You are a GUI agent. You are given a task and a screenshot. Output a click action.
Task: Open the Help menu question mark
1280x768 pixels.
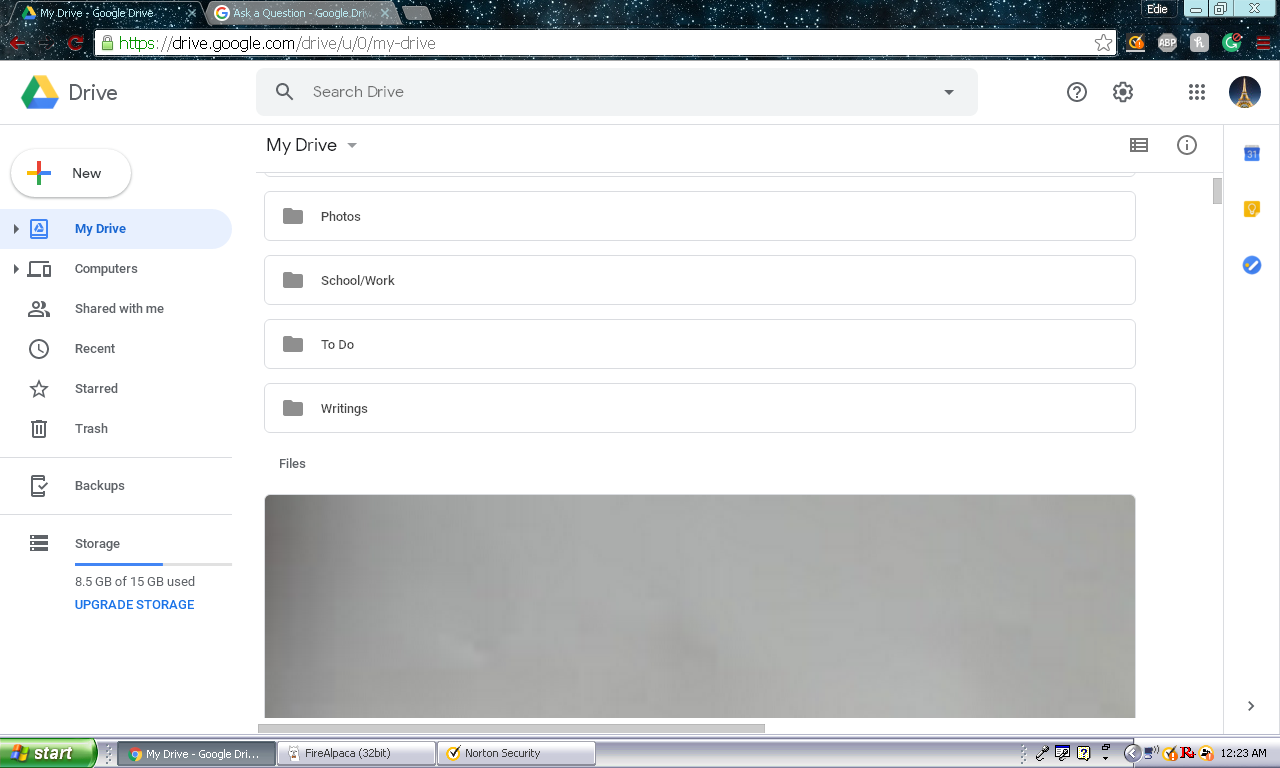click(1077, 91)
